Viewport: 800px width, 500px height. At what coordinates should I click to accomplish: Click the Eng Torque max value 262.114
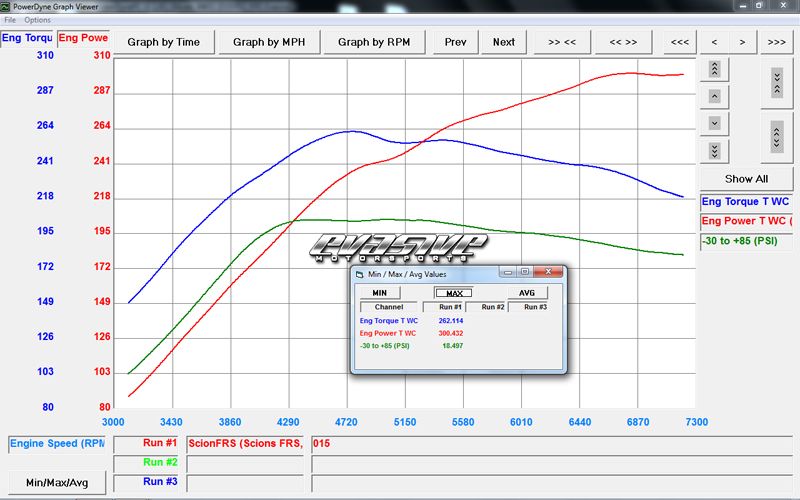click(x=451, y=321)
